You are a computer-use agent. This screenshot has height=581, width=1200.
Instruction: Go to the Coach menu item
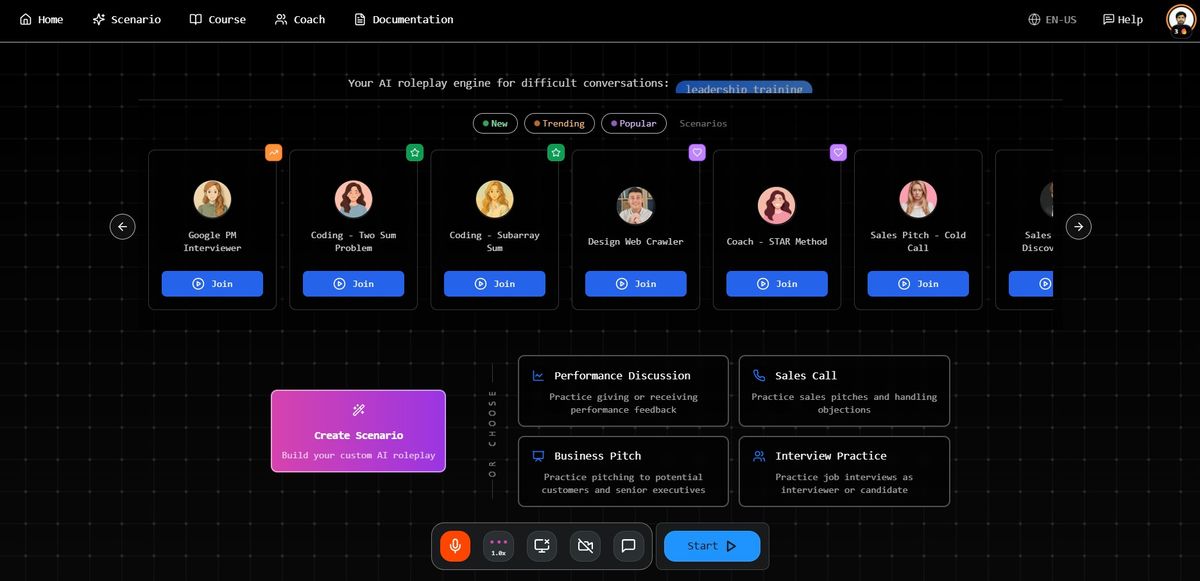tap(300, 19)
